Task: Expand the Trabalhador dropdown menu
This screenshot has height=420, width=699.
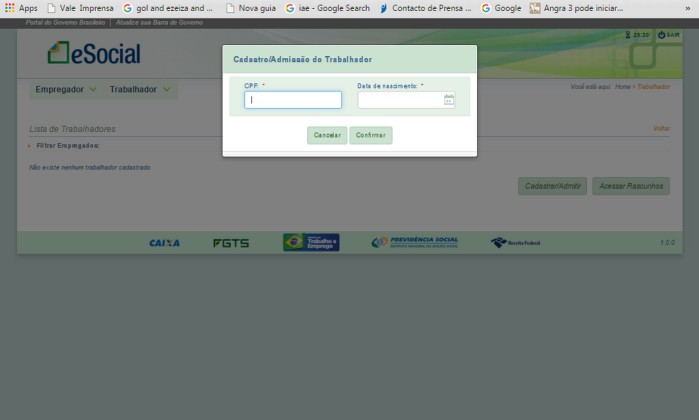Action: point(140,89)
